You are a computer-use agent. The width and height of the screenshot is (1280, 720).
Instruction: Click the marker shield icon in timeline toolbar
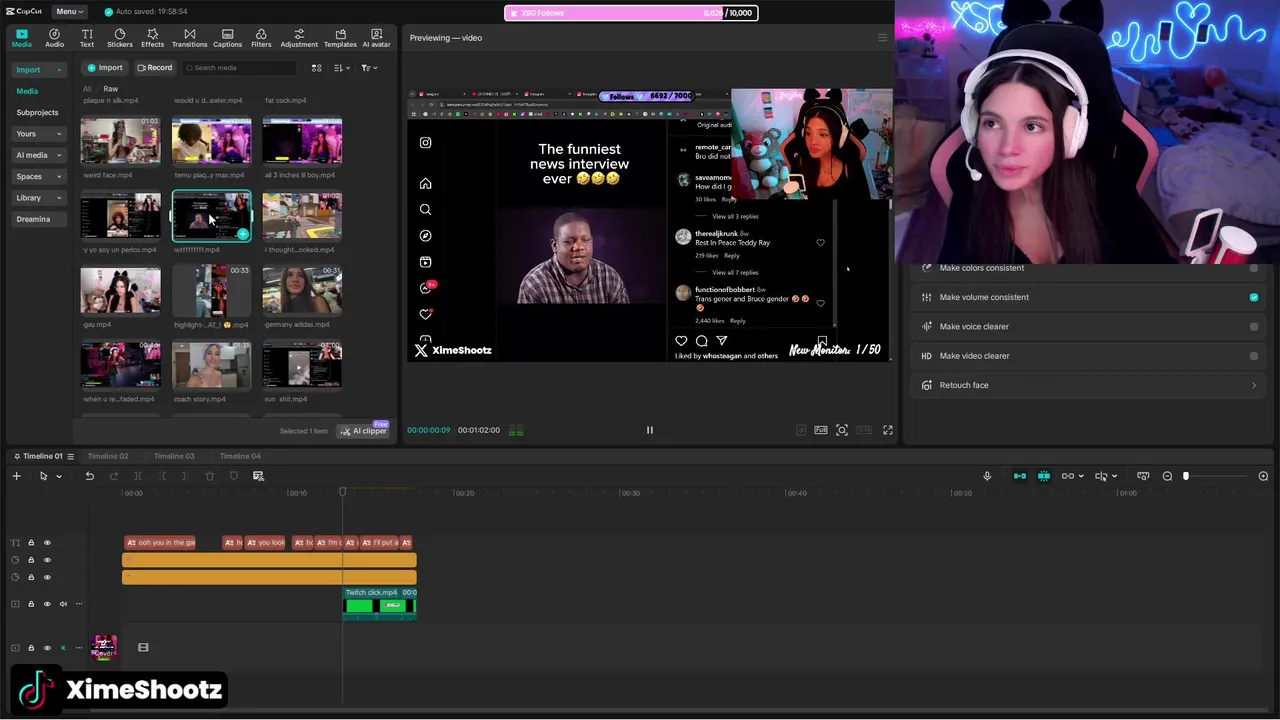(234, 476)
